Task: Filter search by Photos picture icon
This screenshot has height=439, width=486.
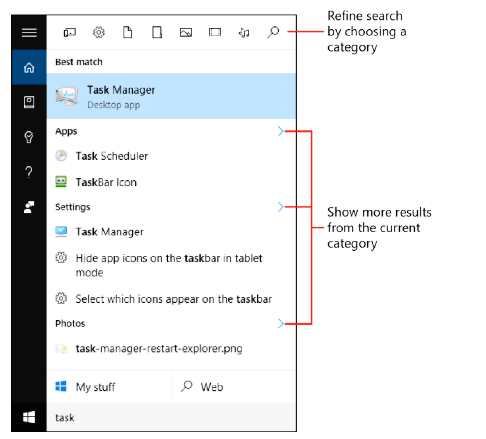Action: coord(186,32)
